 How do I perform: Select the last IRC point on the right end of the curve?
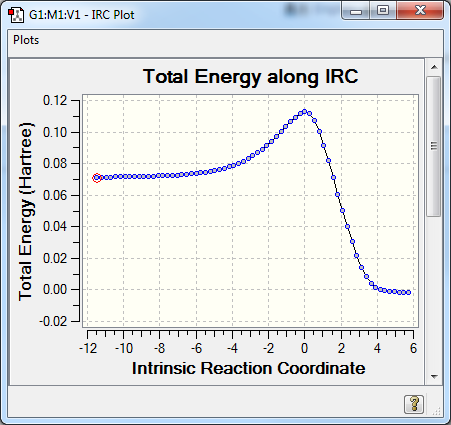coord(409,292)
